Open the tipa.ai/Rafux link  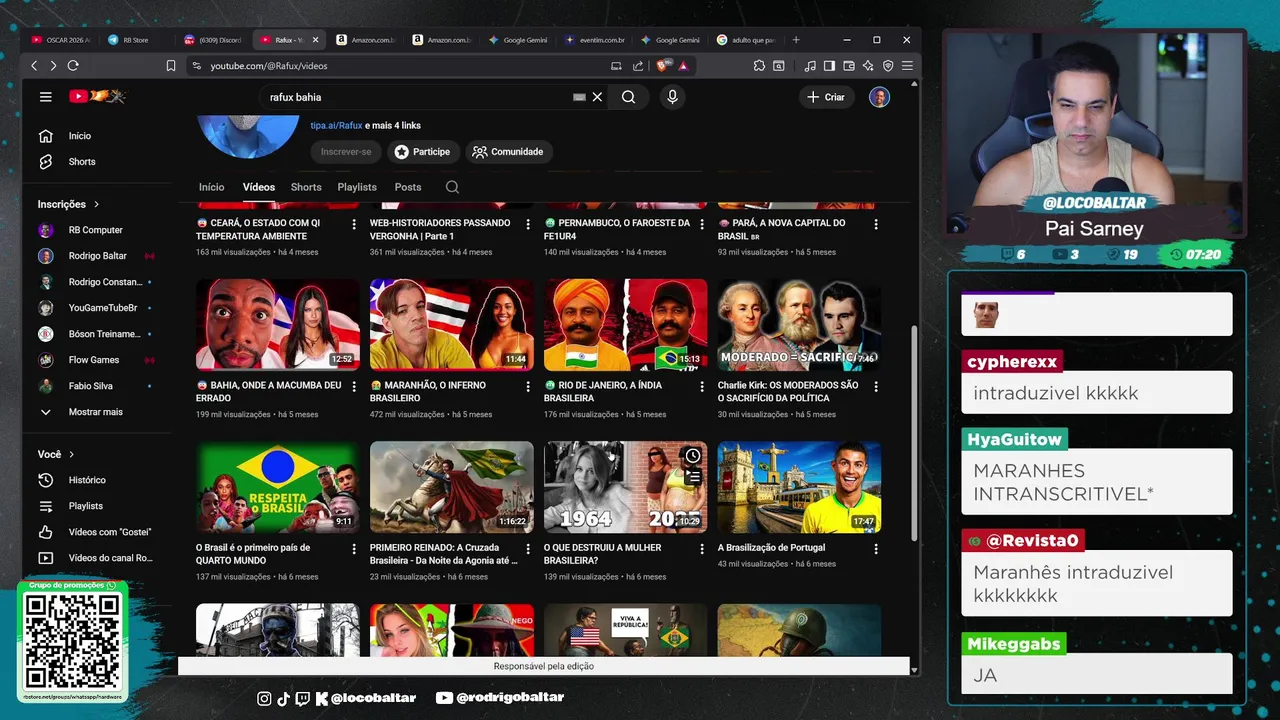[x=336, y=125]
